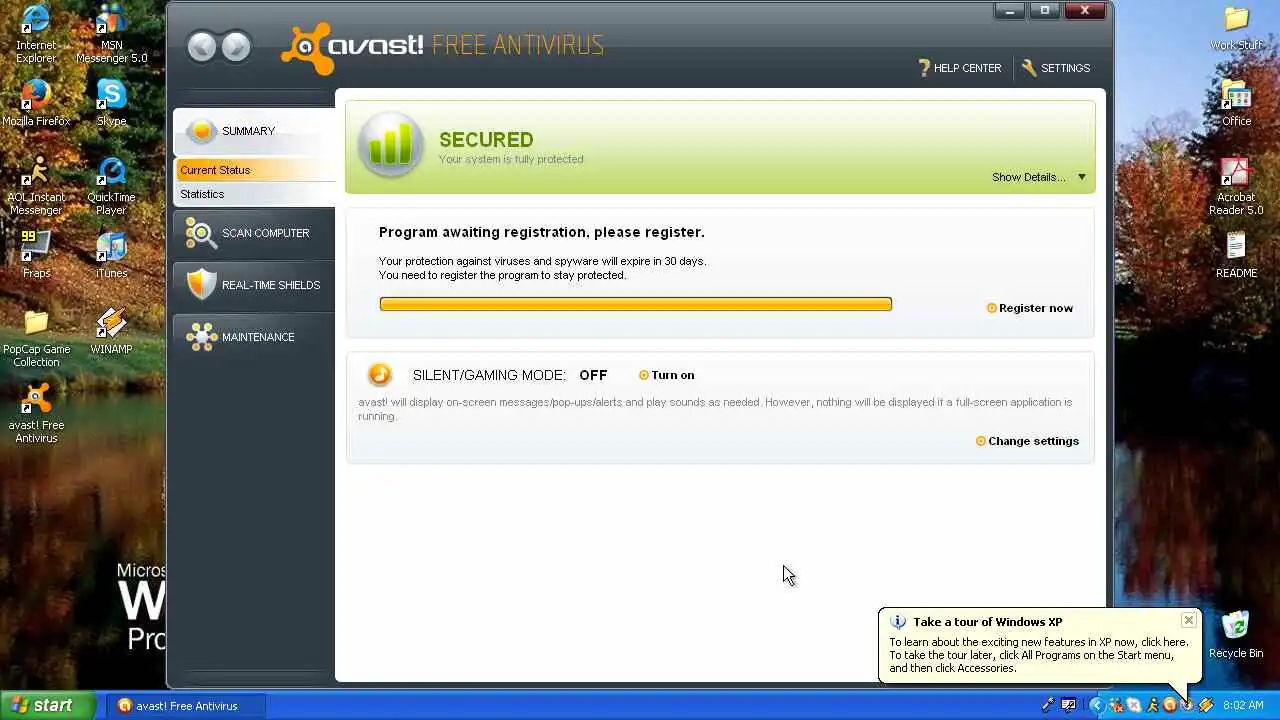The image size is (1280, 720).
Task: Click avast! Free Antivirus taskbar button
Action: click(186, 706)
